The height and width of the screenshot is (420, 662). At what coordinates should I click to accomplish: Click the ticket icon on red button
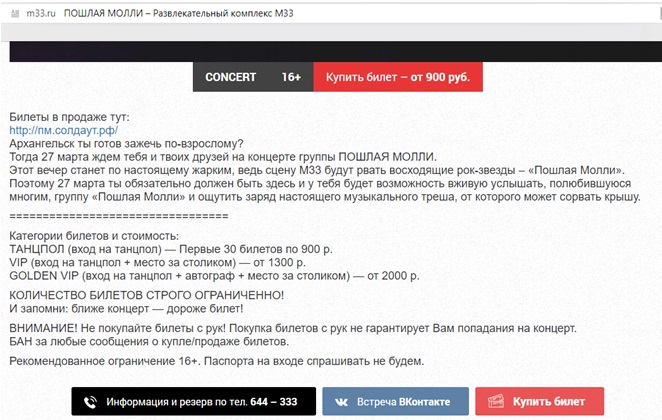coord(494,401)
